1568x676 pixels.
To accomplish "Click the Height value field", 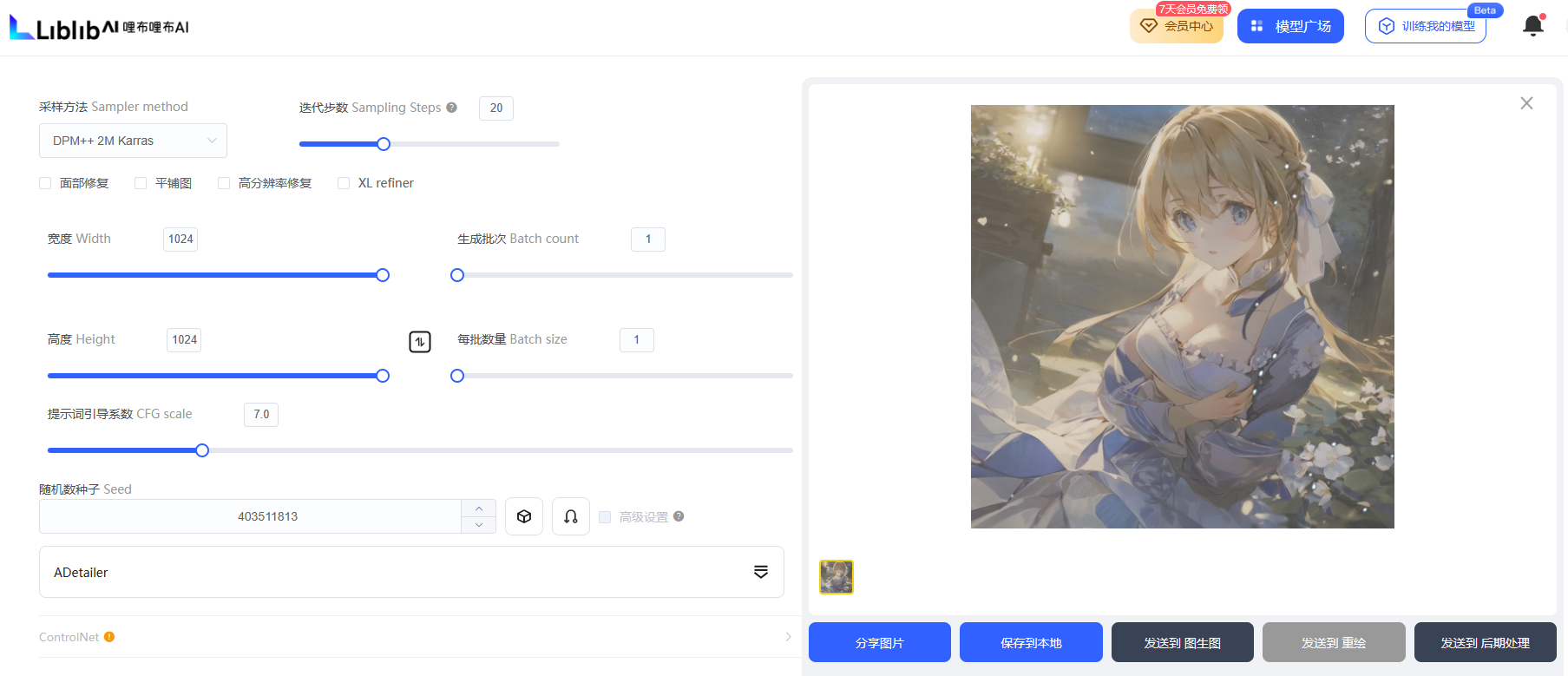I will click(184, 340).
